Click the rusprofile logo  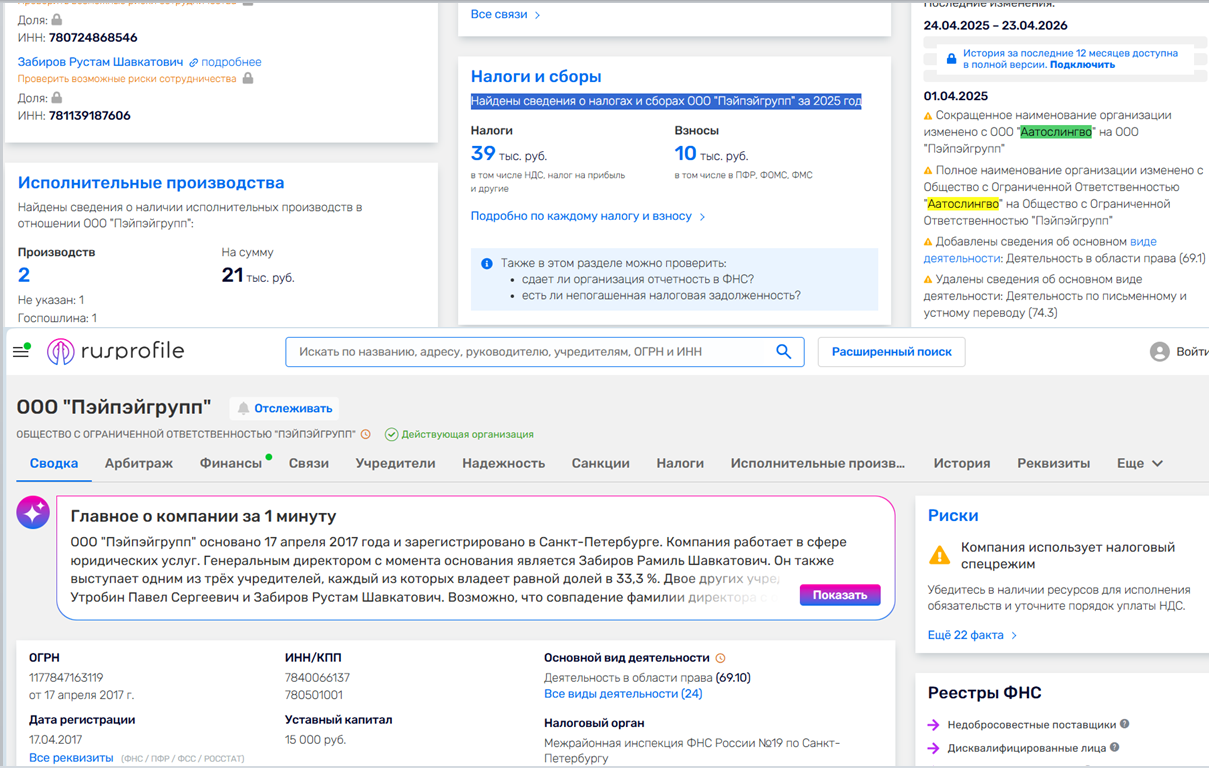pos(115,351)
